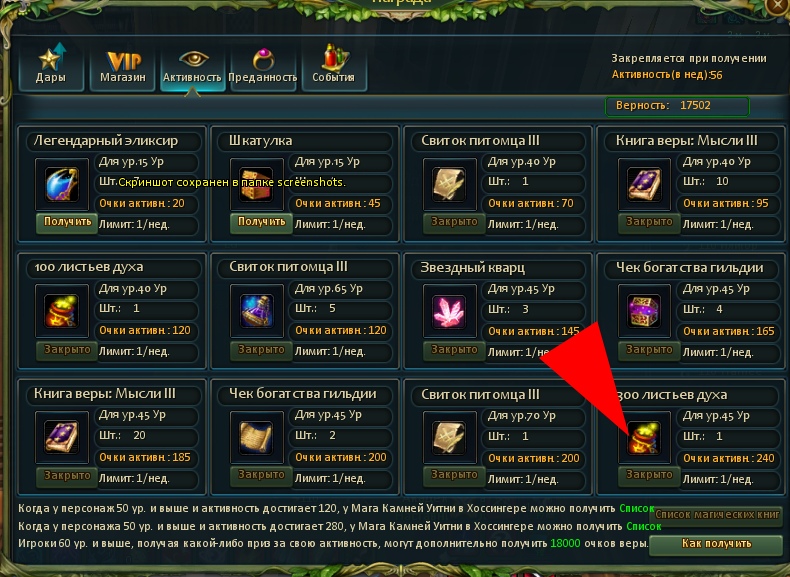Open the Дары tab
Image resolution: width=790 pixels, height=577 pixels.
pos(51,66)
